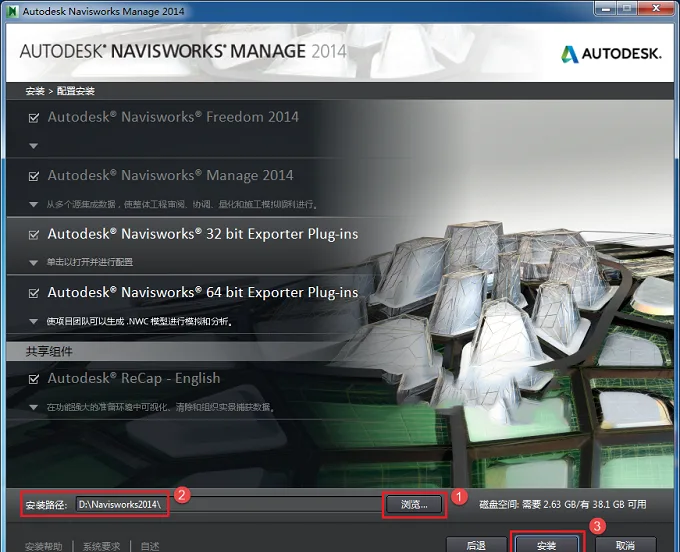Click the 取消 cancel button
The width and height of the screenshot is (680, 552).
[625, 545]
